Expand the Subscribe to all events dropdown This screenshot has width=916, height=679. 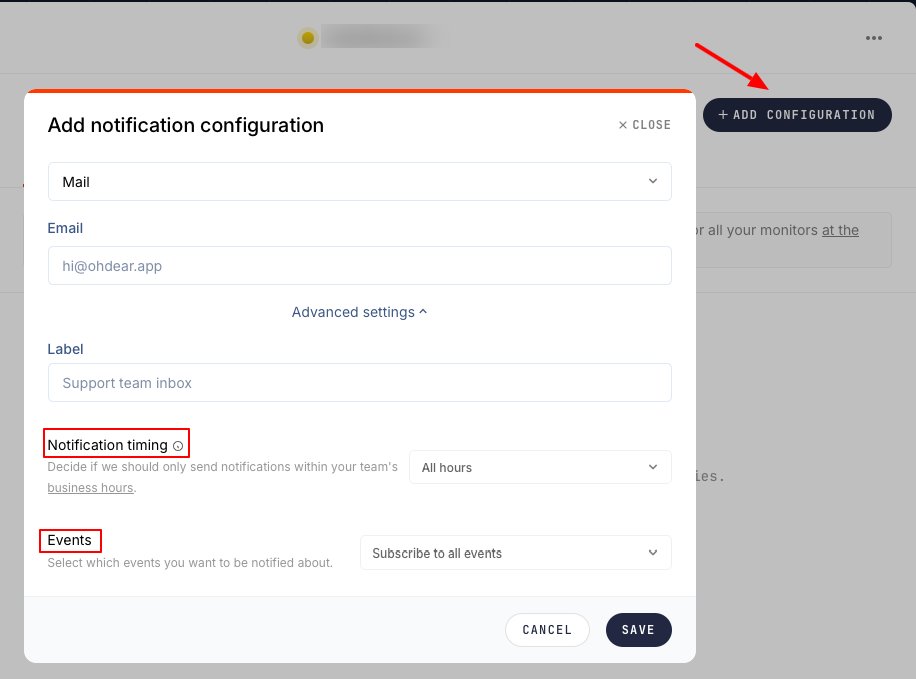(515, 553)
